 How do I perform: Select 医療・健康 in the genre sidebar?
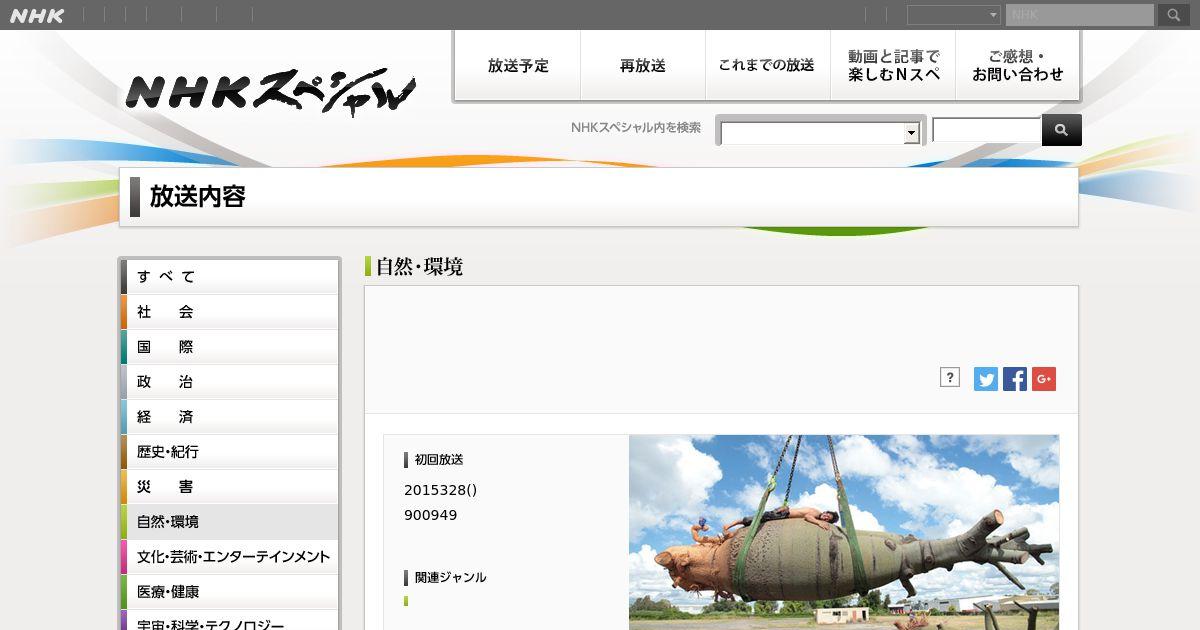coord(230,592)
